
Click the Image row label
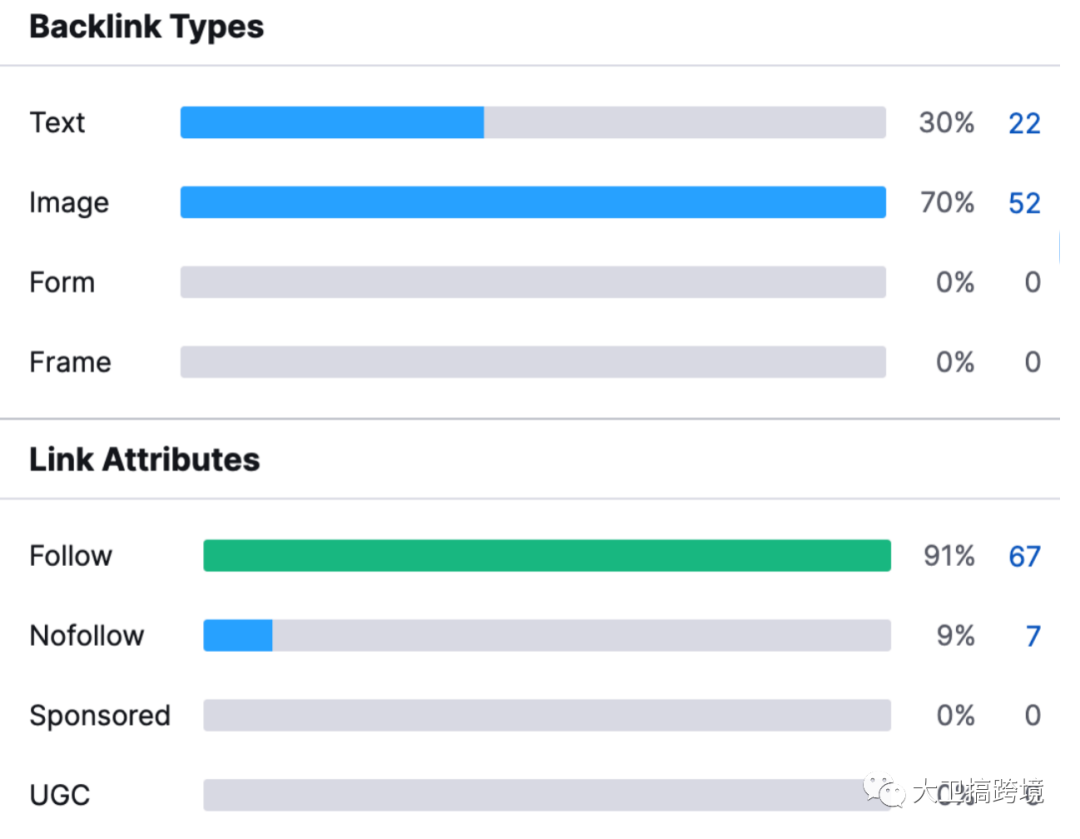68,203
